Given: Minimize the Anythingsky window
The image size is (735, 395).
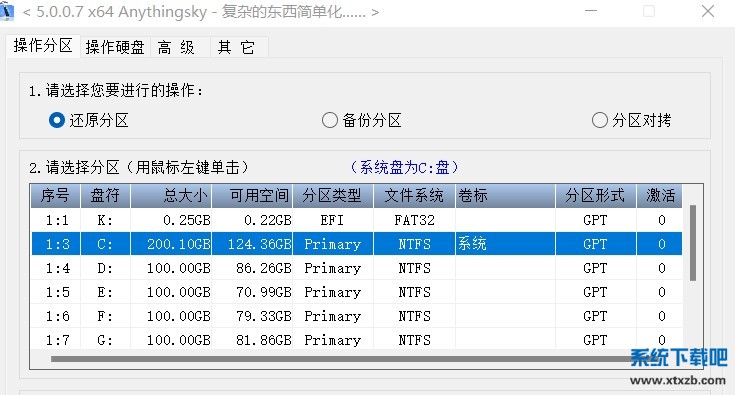Looking at the screenshot, I should pyautogui.click(x=591, y=11).
